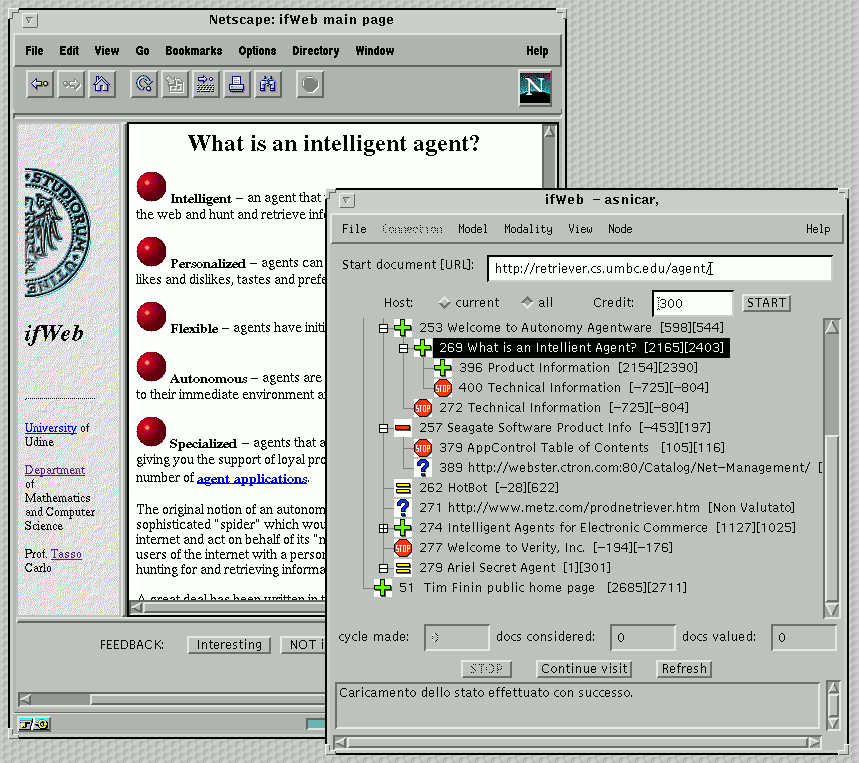Open the Modality menu in ifWeb
The height and width of the screenshot is (763, 859).
pos(528,229)
